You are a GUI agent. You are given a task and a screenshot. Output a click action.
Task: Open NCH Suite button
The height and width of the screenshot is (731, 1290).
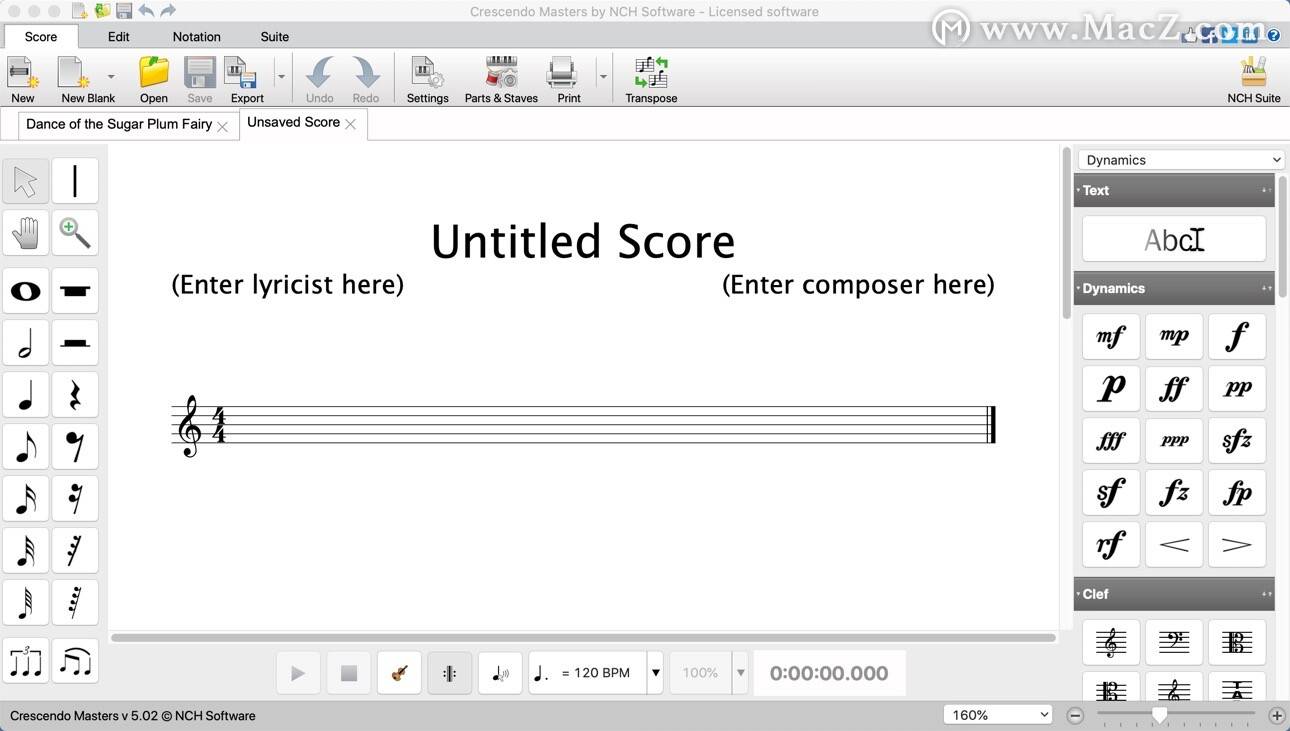point(1254,79)
